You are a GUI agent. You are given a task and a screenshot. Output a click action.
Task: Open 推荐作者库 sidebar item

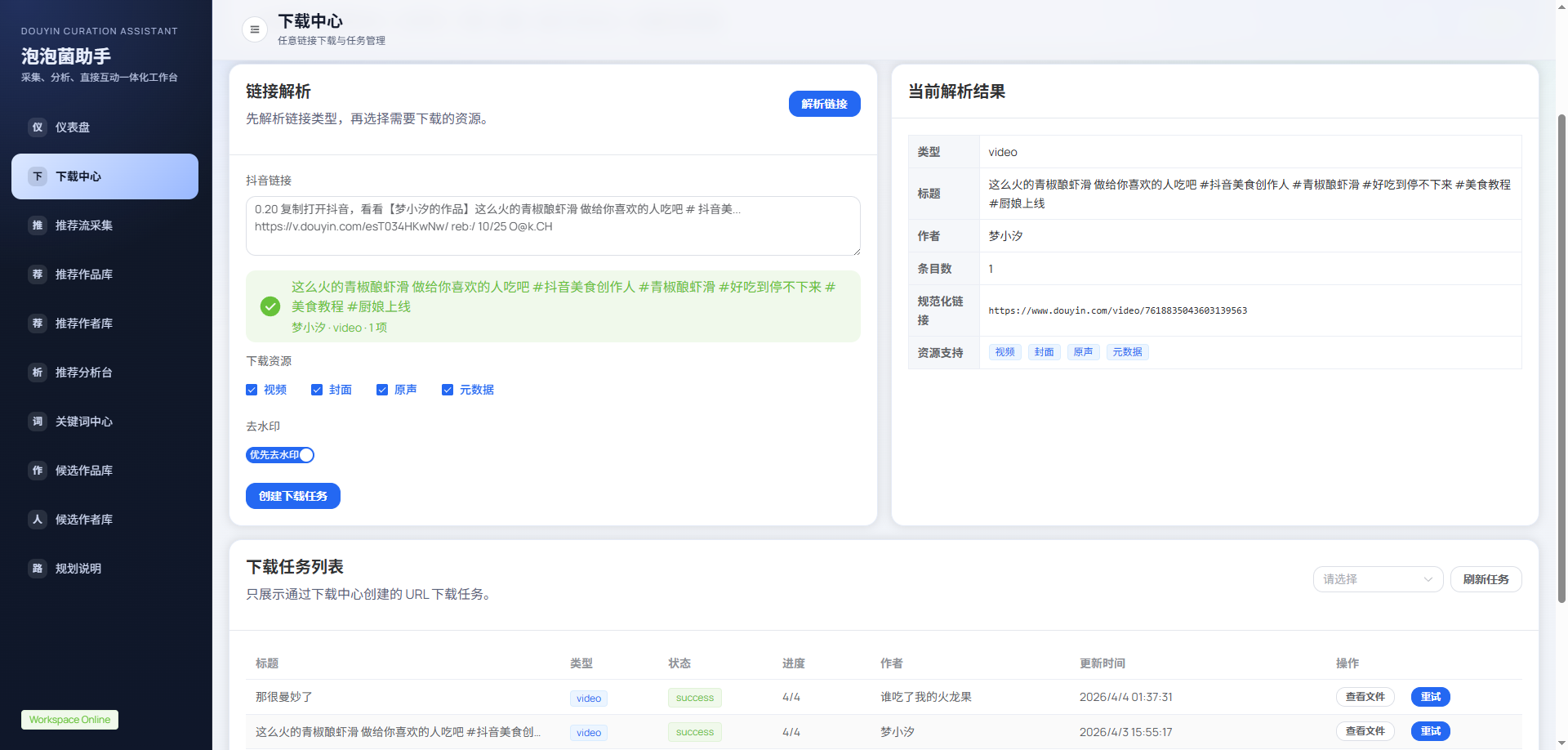(x=105, y=324)
